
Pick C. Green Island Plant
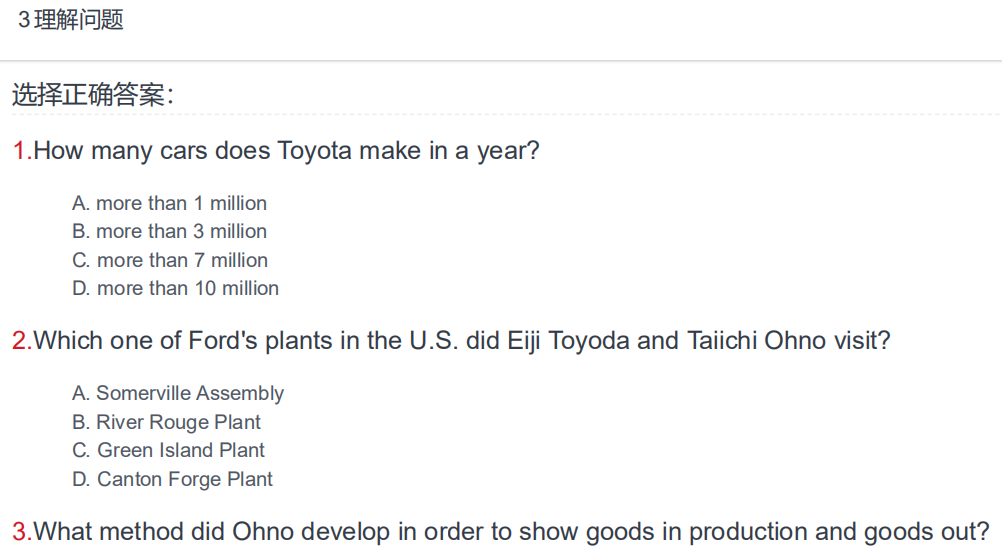pos(168,451)
